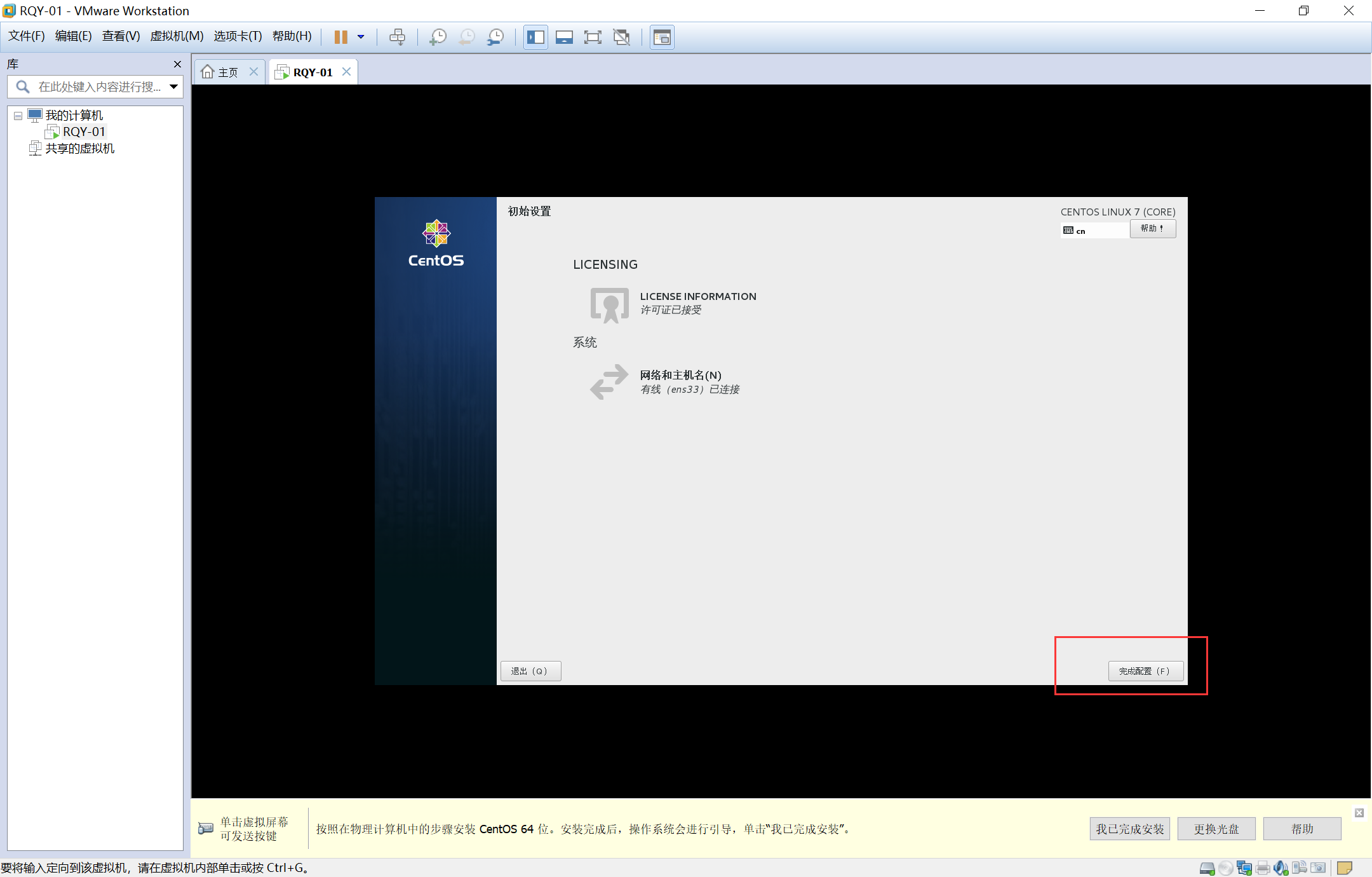Collapse the 我的计算机 tree node

(x=18, y=116)
